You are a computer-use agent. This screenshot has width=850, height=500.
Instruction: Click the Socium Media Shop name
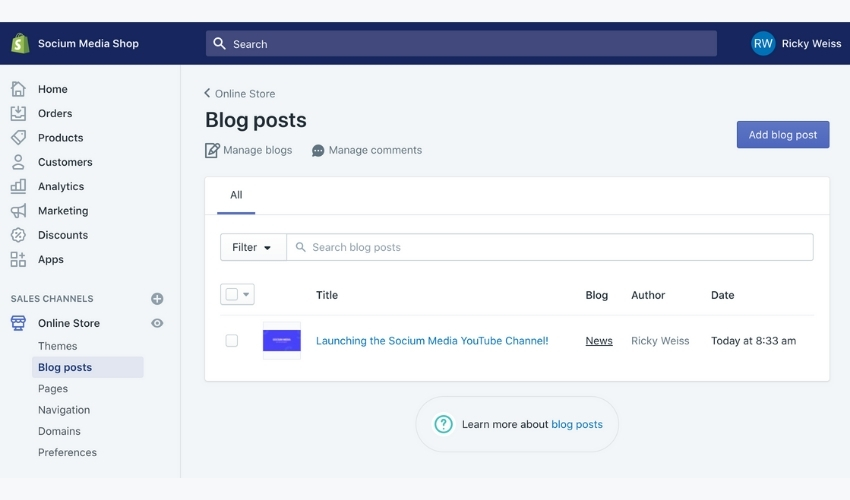pyautogui.click(x=88, y=43)
